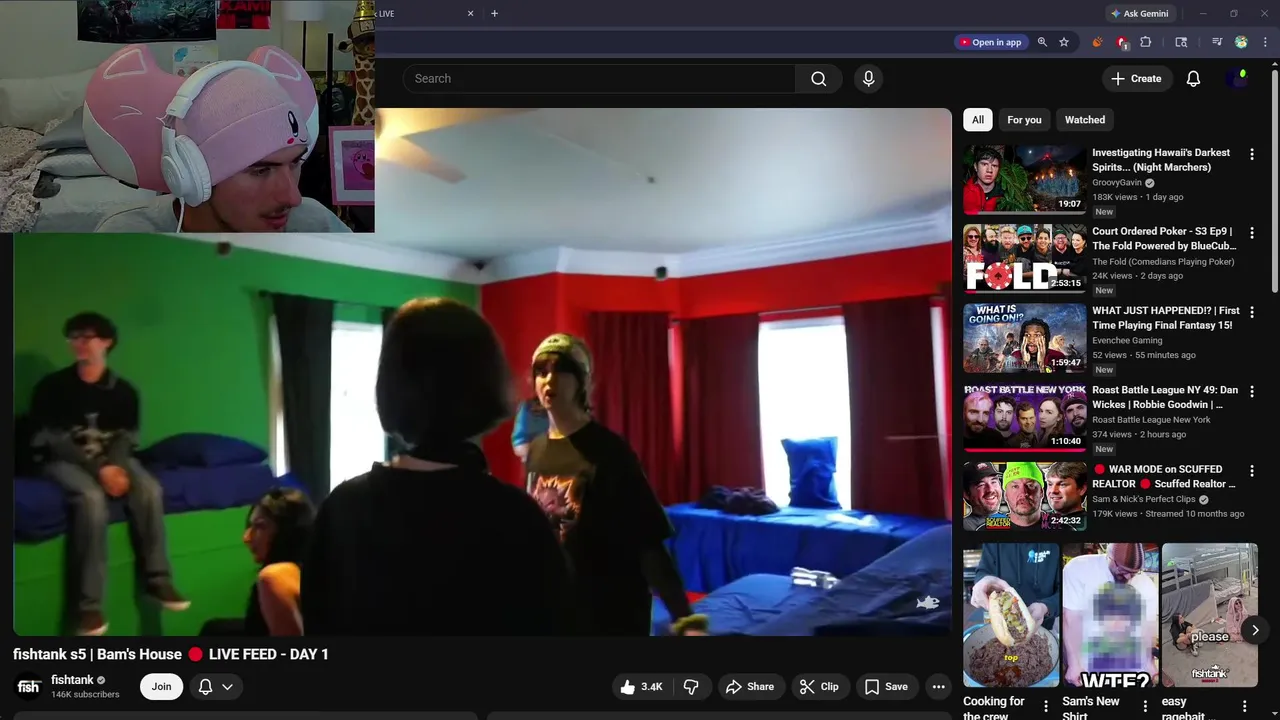Click into the YouTube search field
The height and width of the screenshot is (720, 1280).
[x=599, y=79]
